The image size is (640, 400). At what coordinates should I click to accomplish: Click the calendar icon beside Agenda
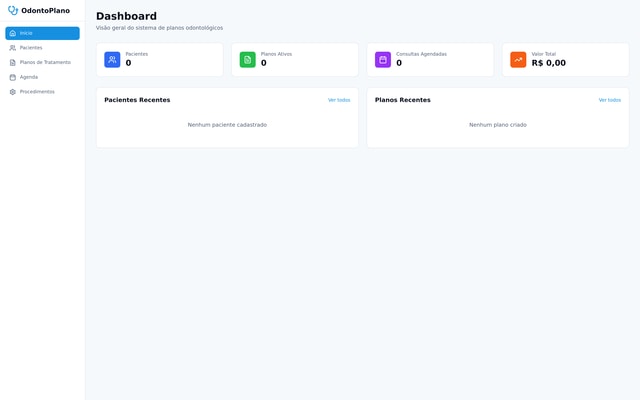[13, 77]
